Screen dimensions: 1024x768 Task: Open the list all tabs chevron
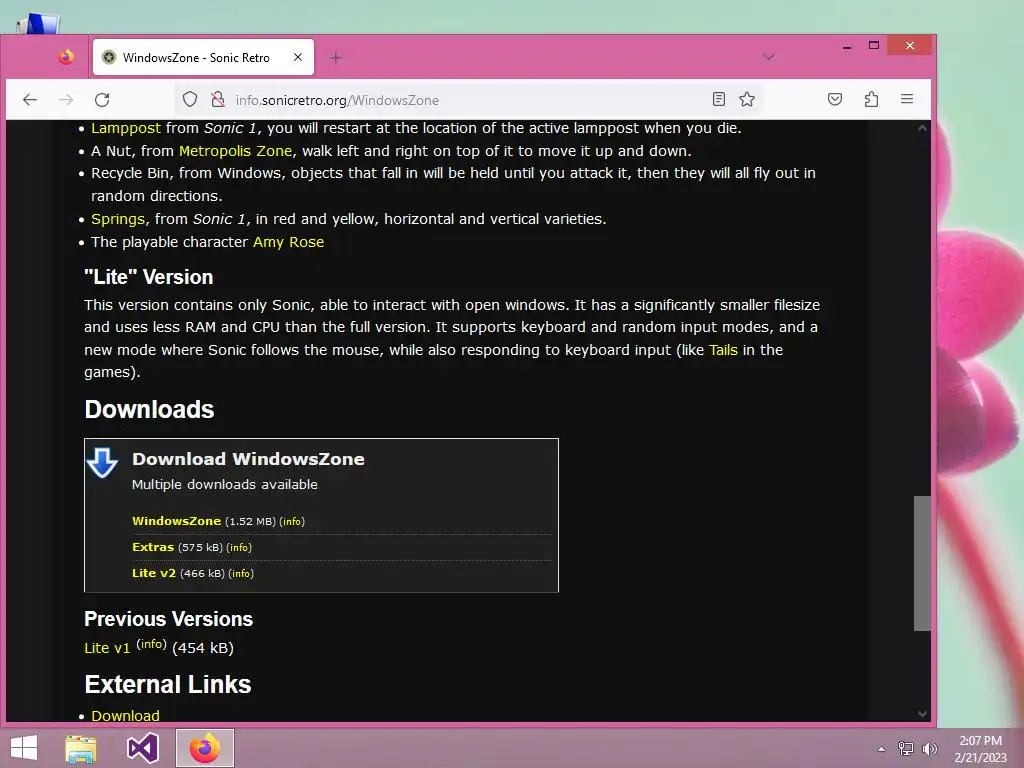[769, 57]
